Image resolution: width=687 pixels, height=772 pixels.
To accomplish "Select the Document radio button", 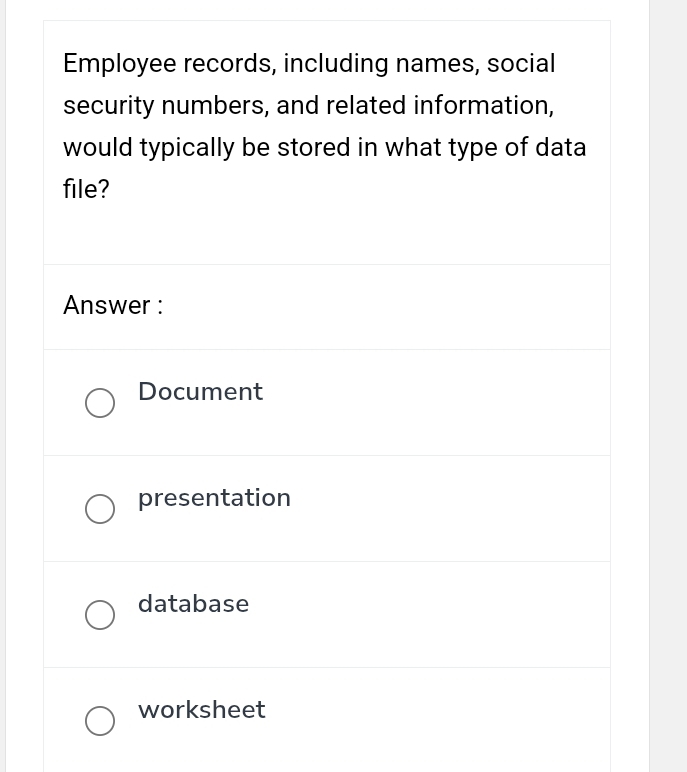I will pos(100,403).
